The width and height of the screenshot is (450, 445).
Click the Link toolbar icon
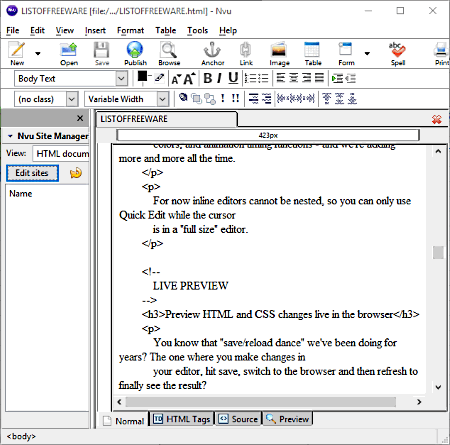click(246, 53)
